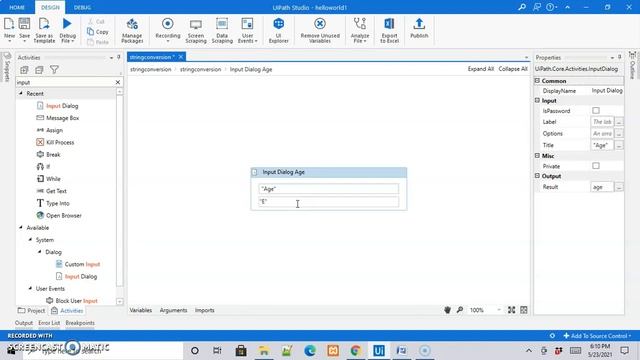Screen dimensions: 640x360
Task: Click the "Age" title field in activity
Action: [329, 189]
